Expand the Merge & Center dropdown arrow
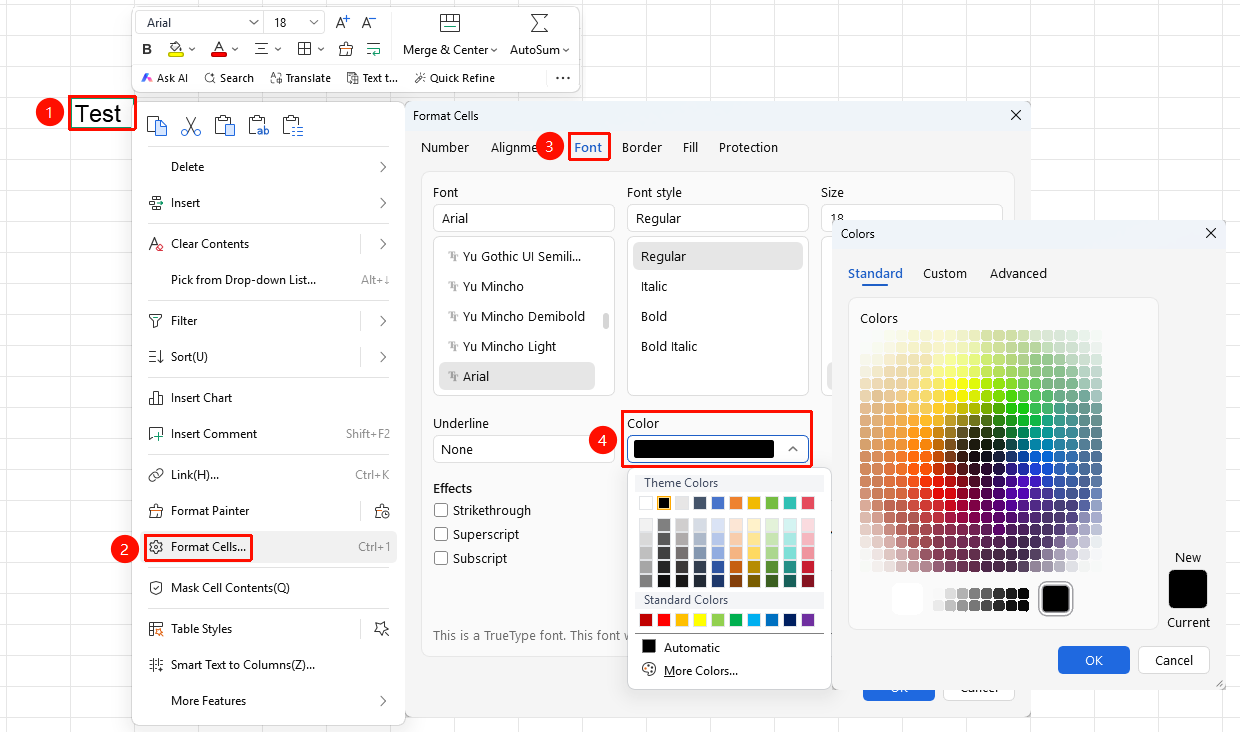Image resolution: width=1240 pixels, height=732 pixels. [496, 50]
